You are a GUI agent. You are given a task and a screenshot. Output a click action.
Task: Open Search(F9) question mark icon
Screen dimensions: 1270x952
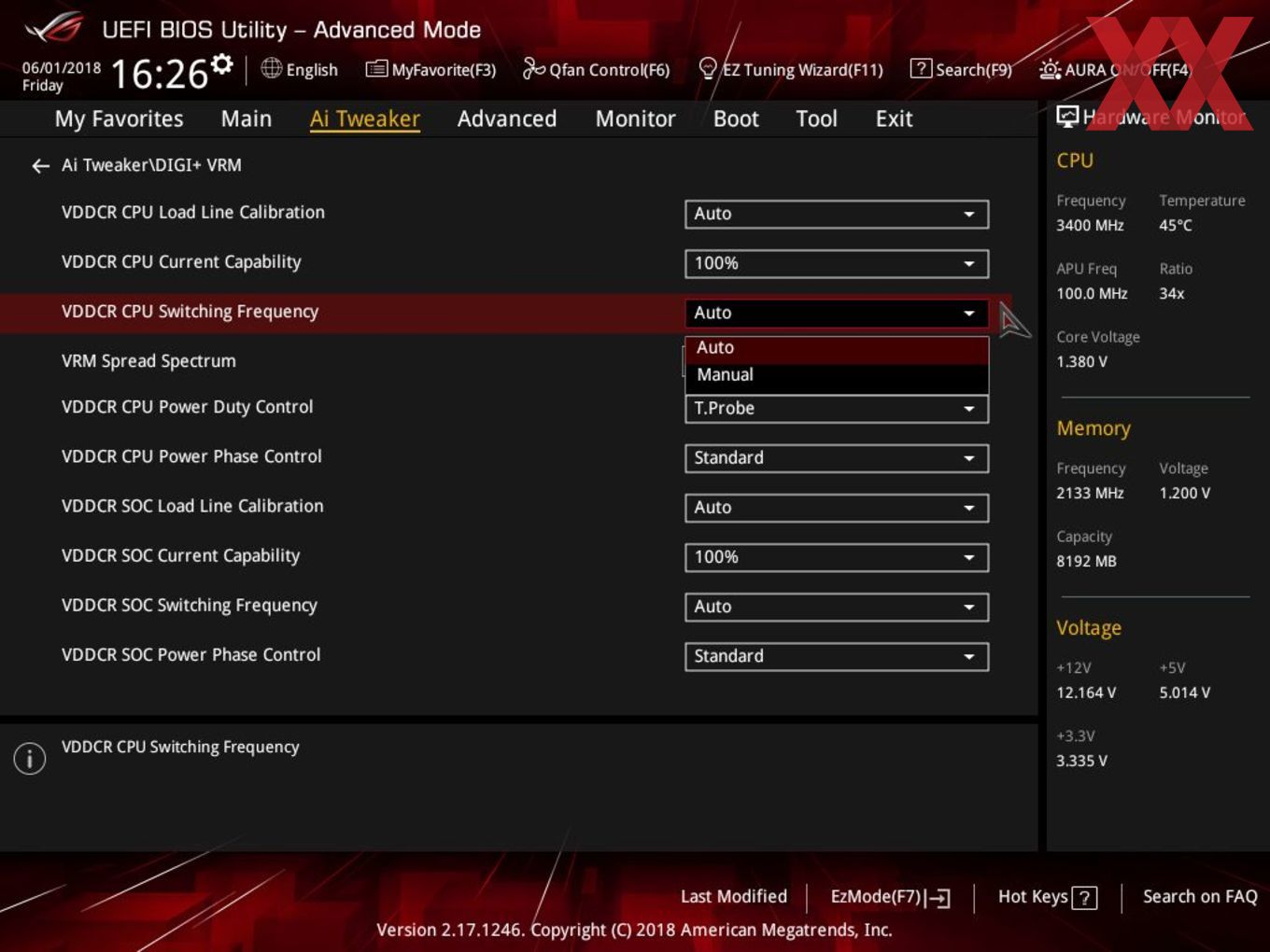[921, 68]
